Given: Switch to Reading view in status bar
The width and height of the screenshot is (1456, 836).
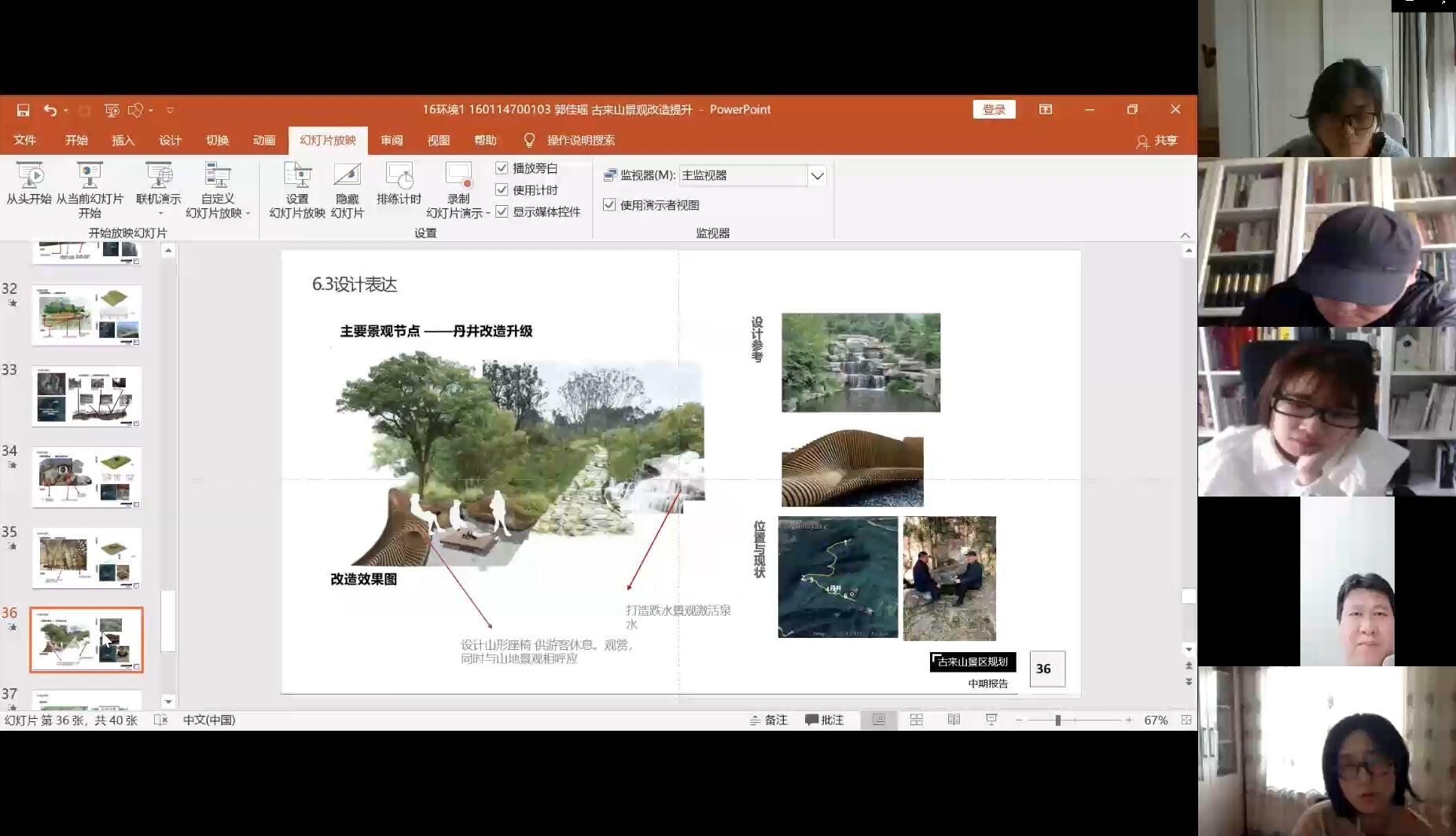Looking at the screenshot, I should pyautogui.click(x=954, y=720).
